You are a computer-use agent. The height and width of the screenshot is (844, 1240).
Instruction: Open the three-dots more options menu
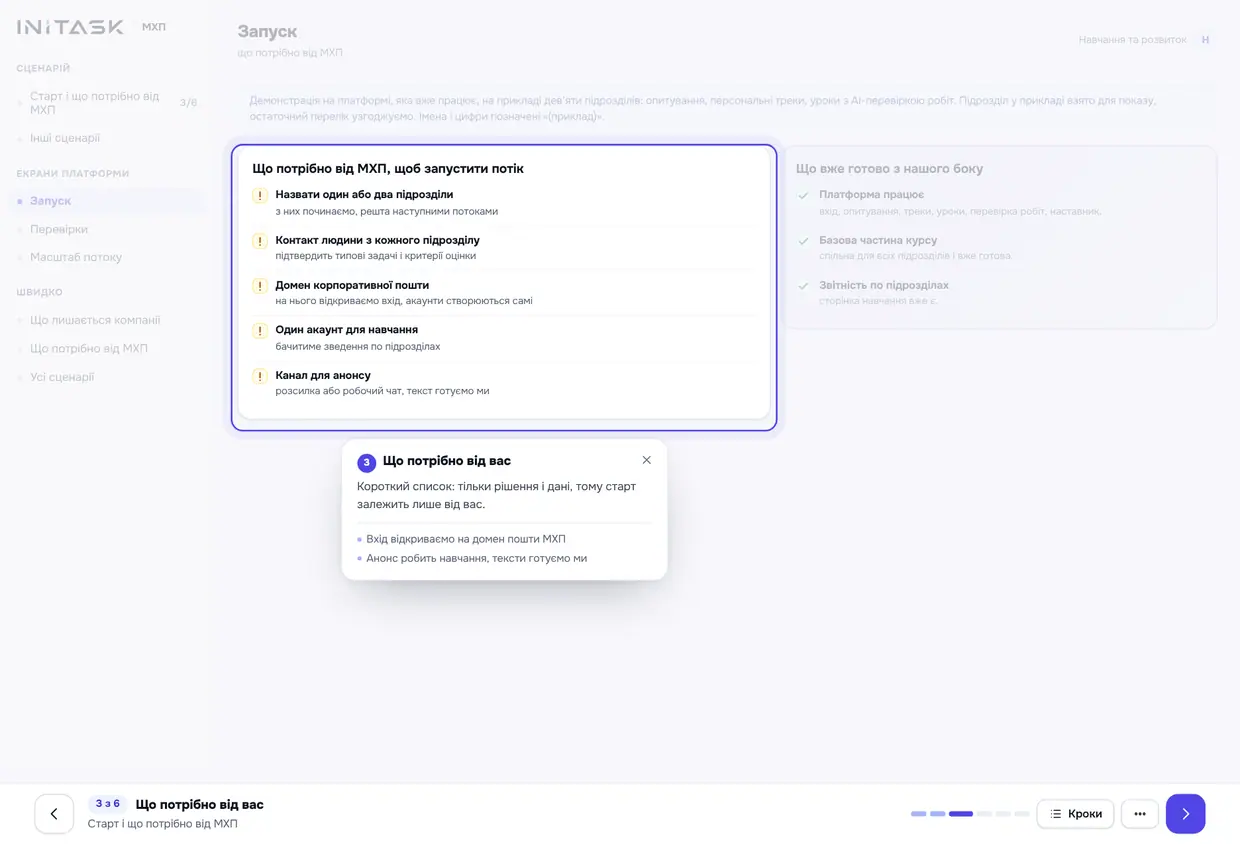point(1140,814)
